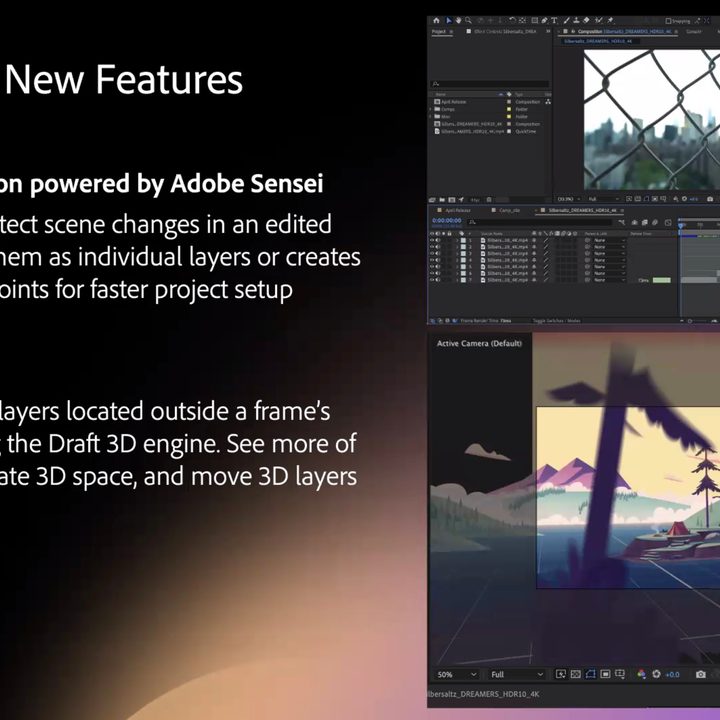The height and width of the screenshot is (720, 720).
Task: Click the New Composition icon below Project panel
Action: [452, 200]
